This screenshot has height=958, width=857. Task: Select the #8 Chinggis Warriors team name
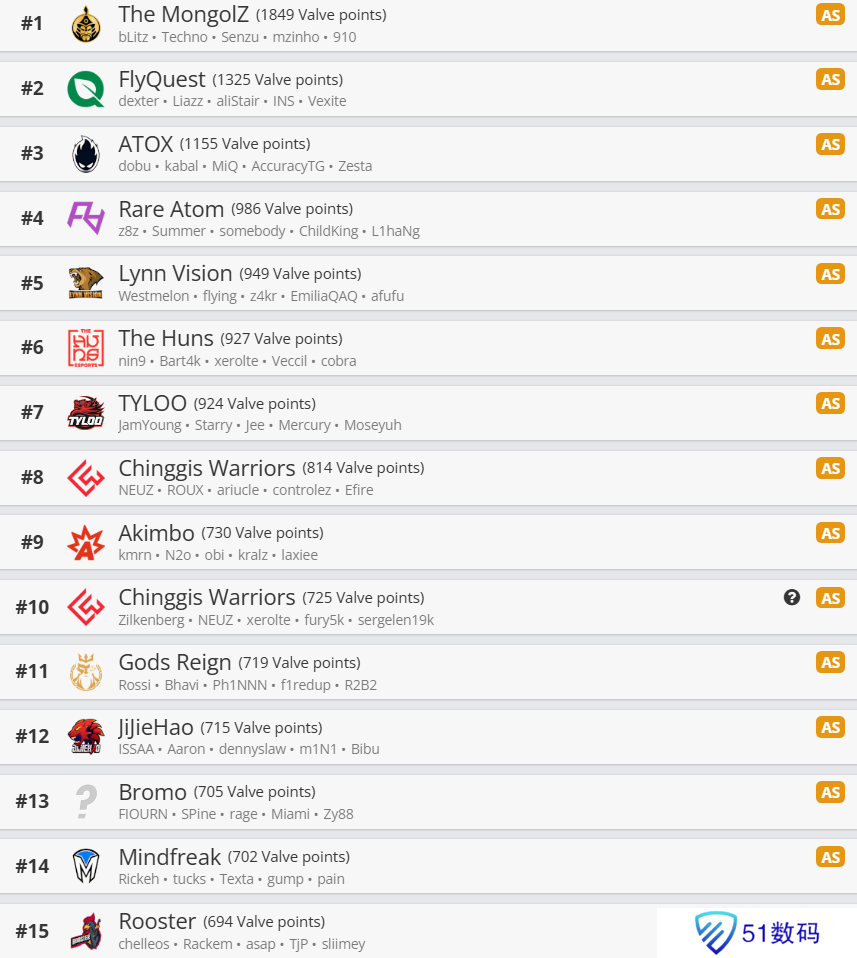207,468
